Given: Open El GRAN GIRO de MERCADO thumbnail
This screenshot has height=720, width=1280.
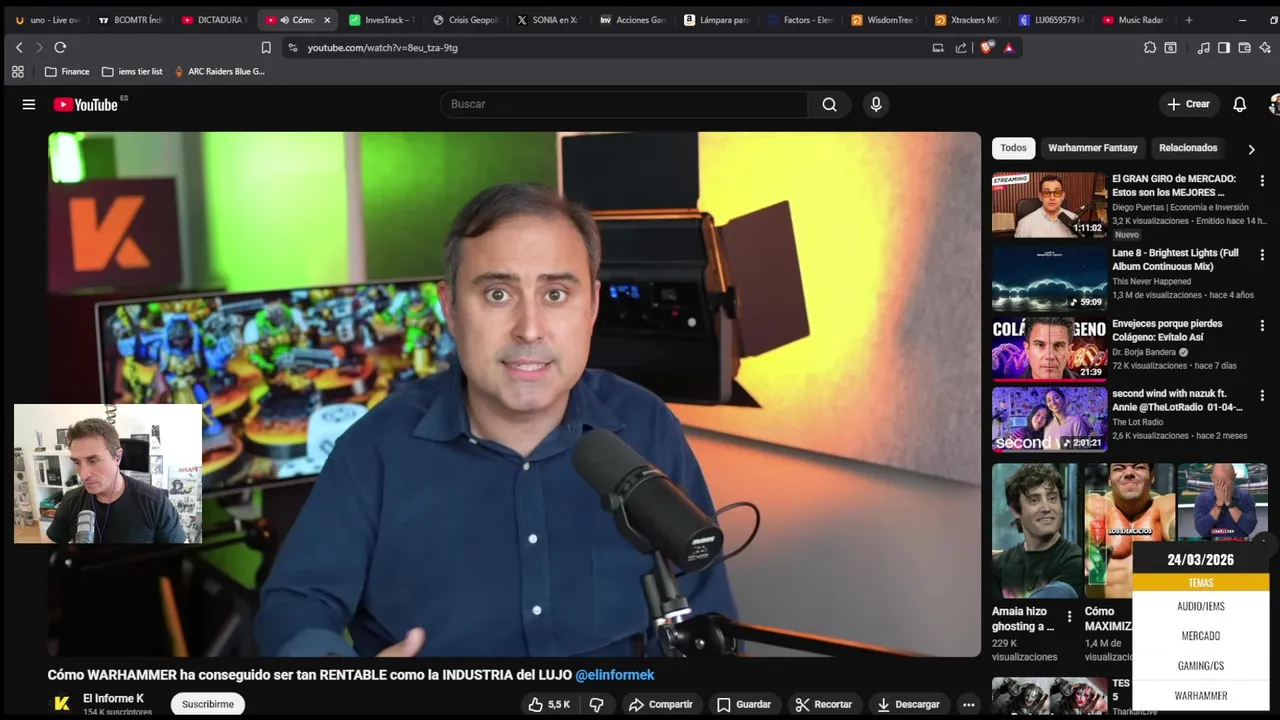Looking at the screenshot, I should pos(1049,205).
